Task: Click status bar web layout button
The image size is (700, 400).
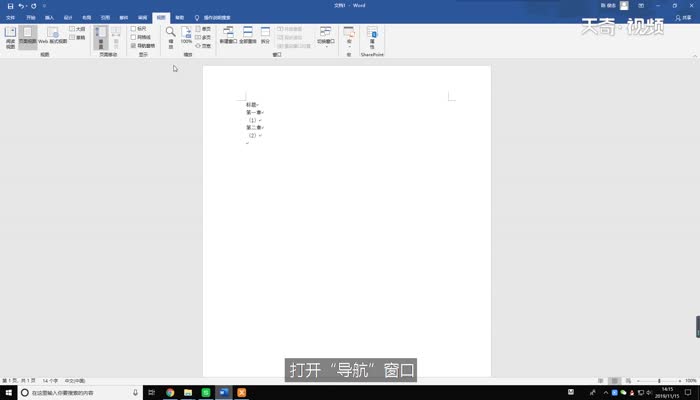Action: coord(629,381)
